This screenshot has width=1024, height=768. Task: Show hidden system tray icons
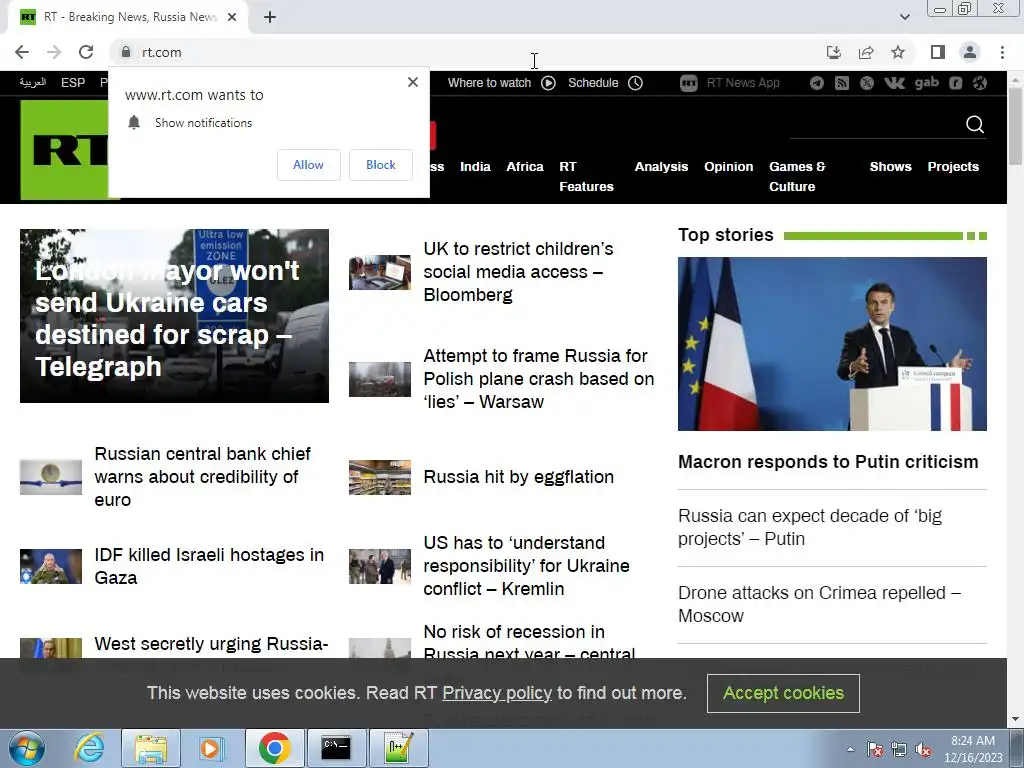[850, 749]
